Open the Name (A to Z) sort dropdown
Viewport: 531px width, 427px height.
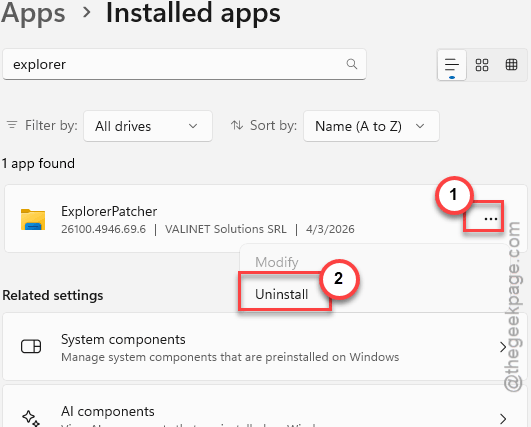(371, 126)
